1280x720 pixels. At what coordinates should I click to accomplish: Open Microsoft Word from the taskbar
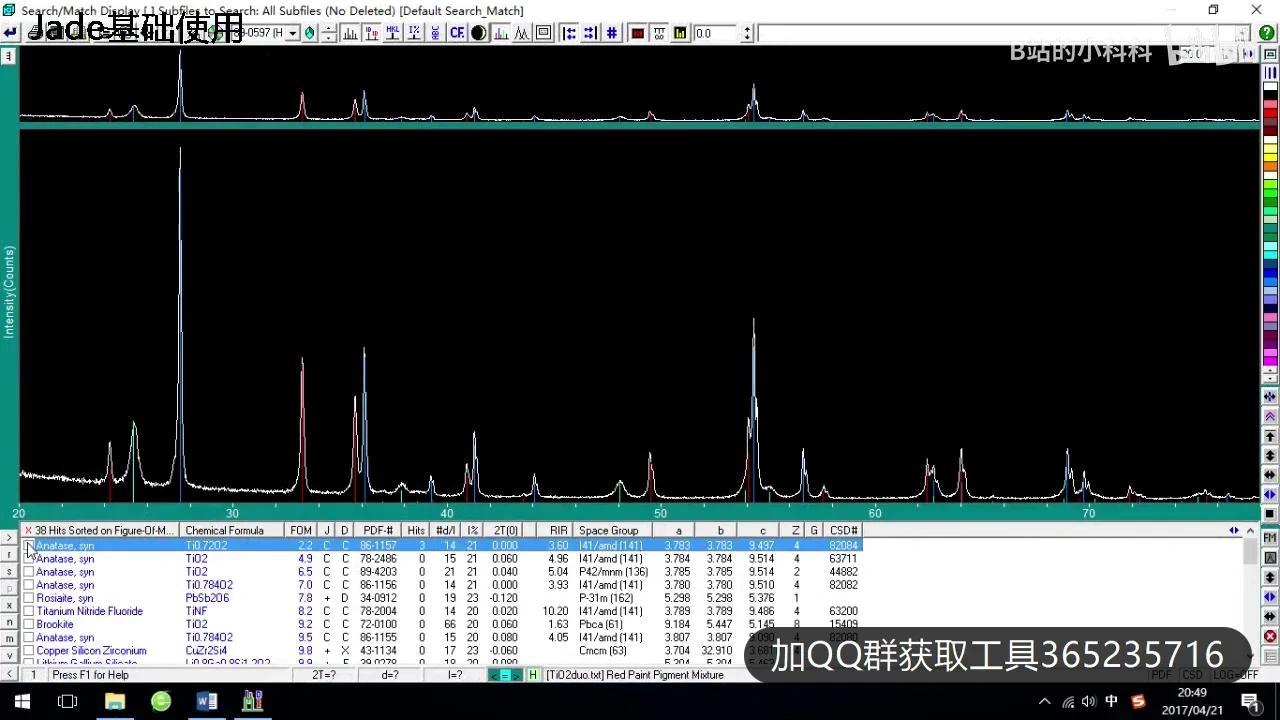tap(206, 701)
